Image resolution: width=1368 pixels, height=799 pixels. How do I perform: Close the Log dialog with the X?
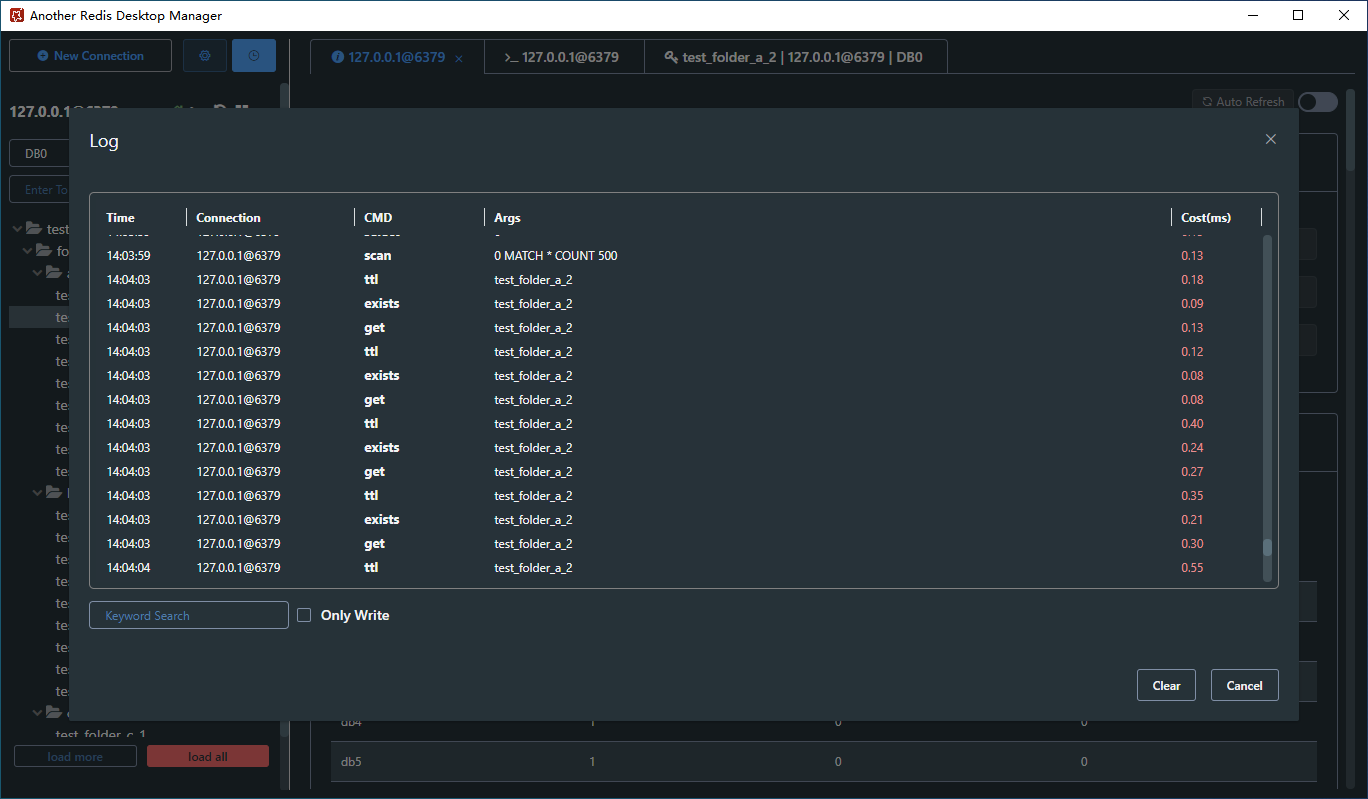click(x=1271, y=139)
